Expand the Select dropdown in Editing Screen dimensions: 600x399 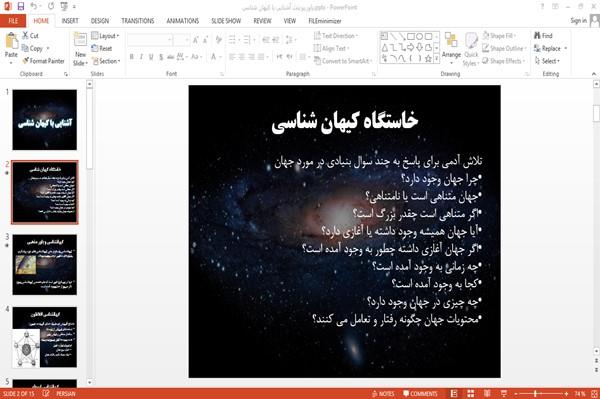[548, 61]
